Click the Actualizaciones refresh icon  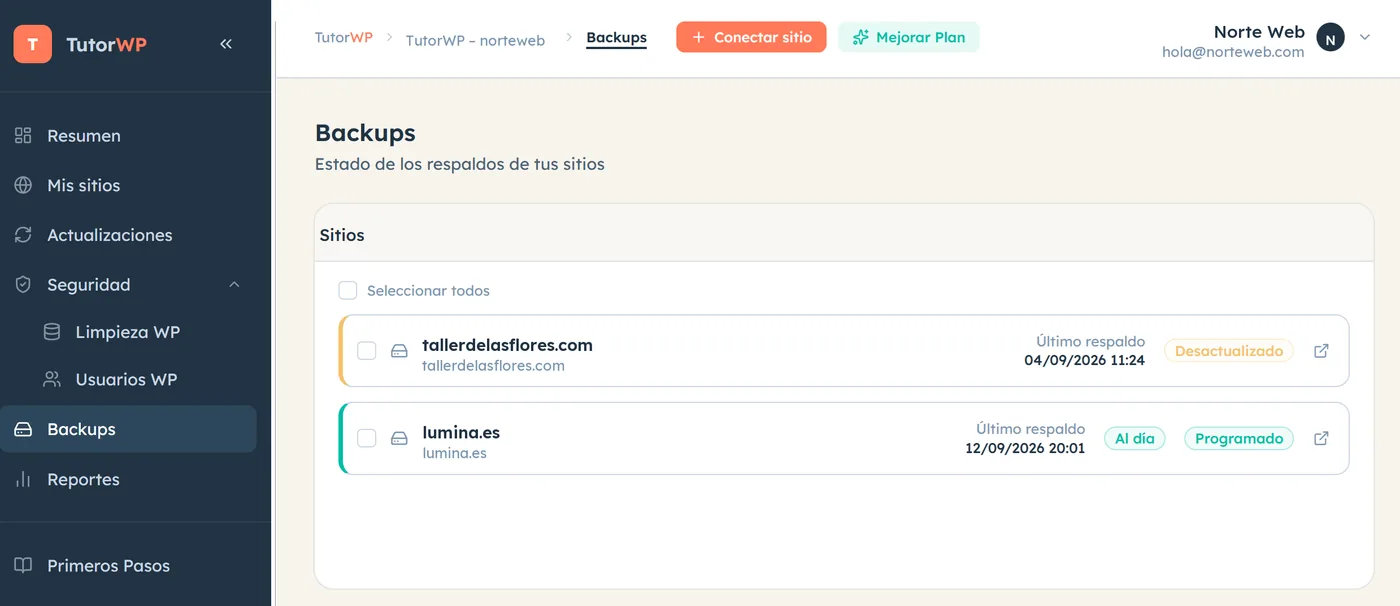tap(23, 235)
